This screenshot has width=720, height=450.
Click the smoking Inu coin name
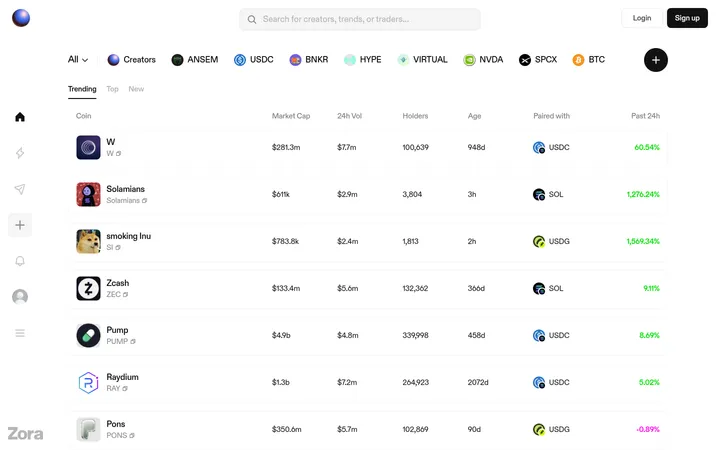[x=129, y=236]
